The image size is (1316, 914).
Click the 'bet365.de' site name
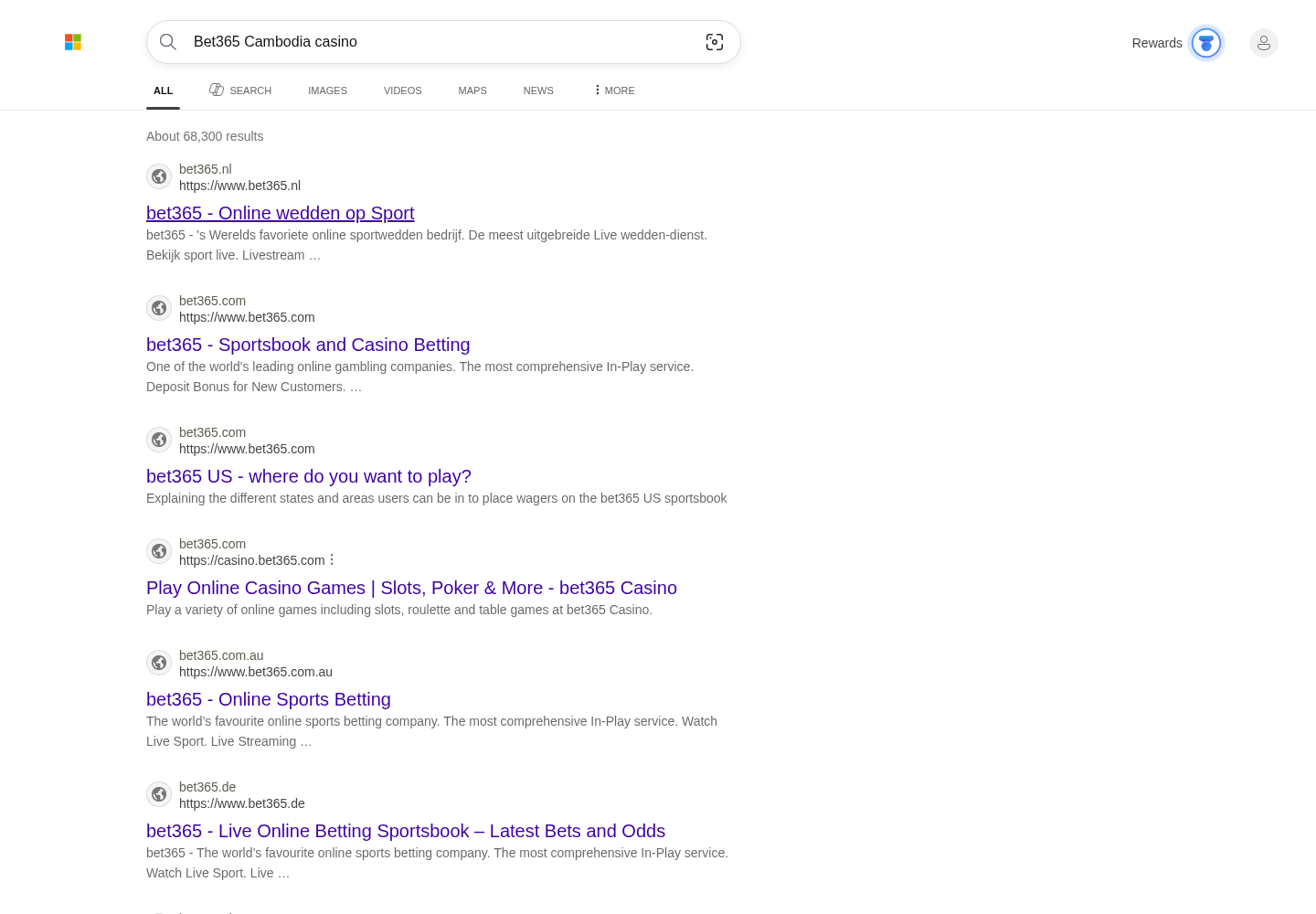(207, 787)
